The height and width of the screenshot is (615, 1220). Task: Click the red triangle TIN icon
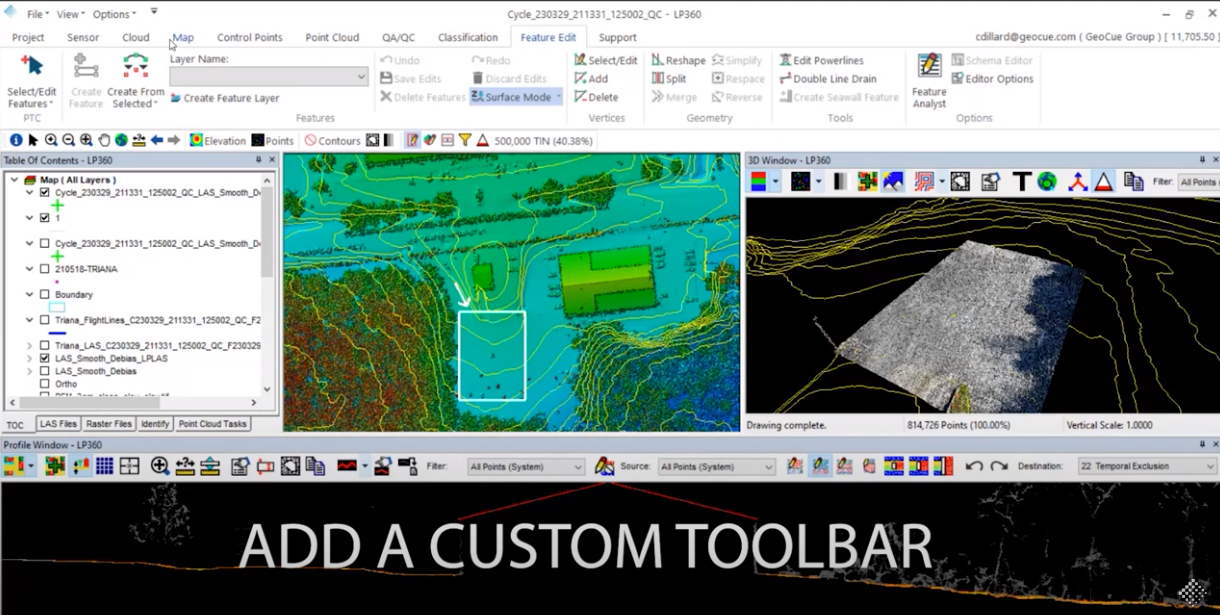(x=483, y=141)
